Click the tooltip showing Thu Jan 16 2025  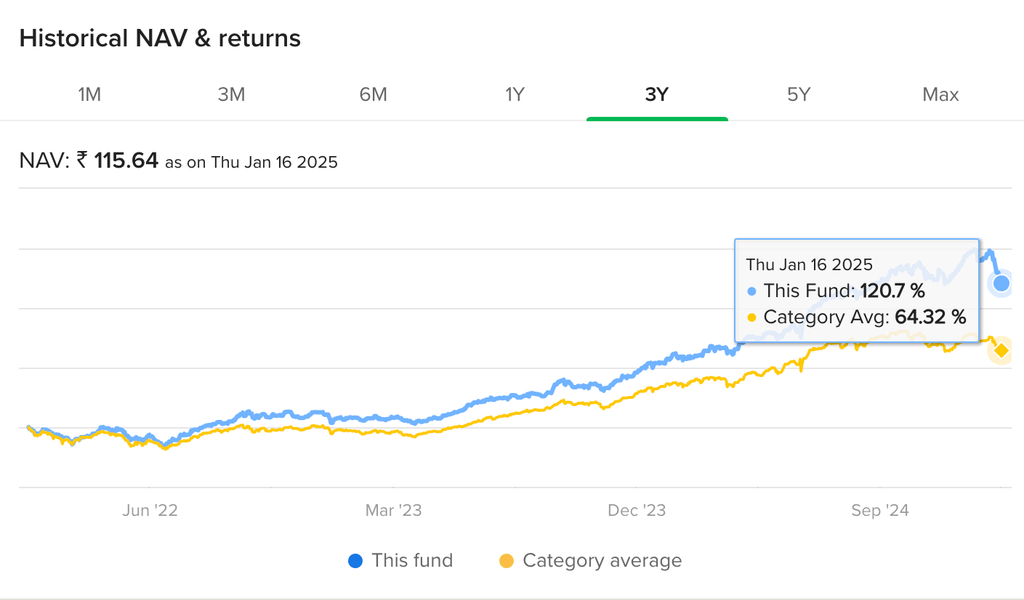pyautogui.click(x=857, y=290)
